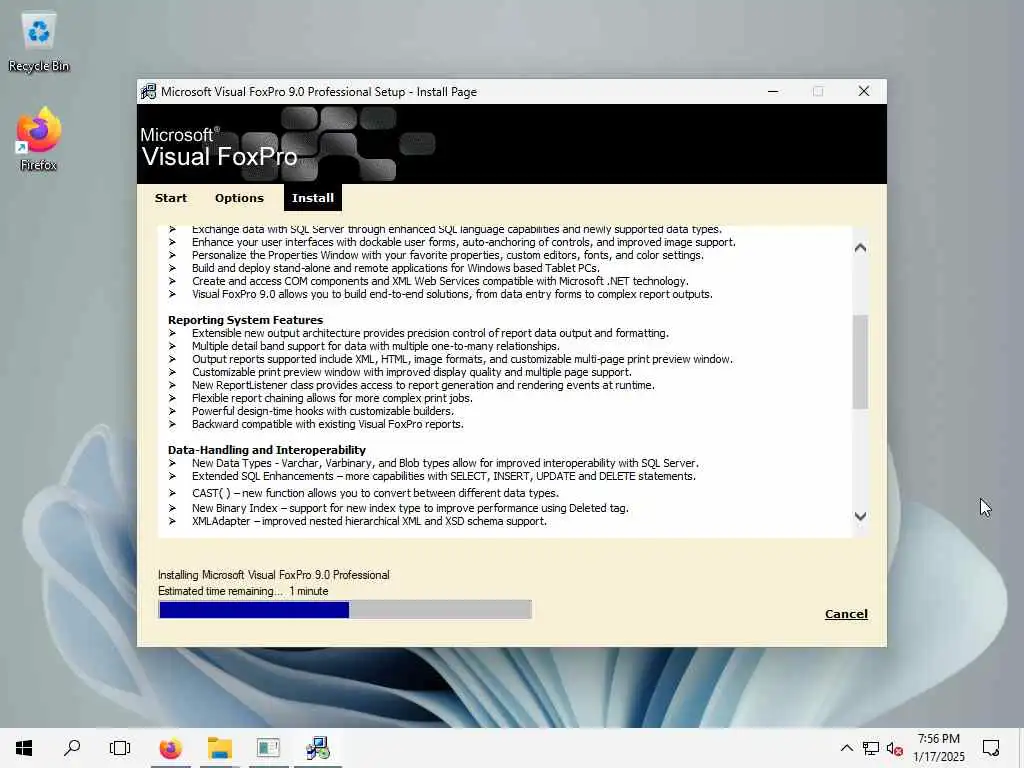
Task: Open the notification center
Action: coord(991,748)
